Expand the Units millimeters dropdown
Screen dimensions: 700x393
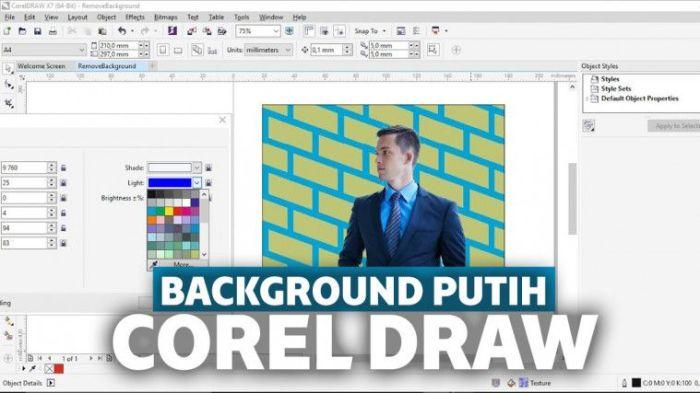[x=268, y=50]
